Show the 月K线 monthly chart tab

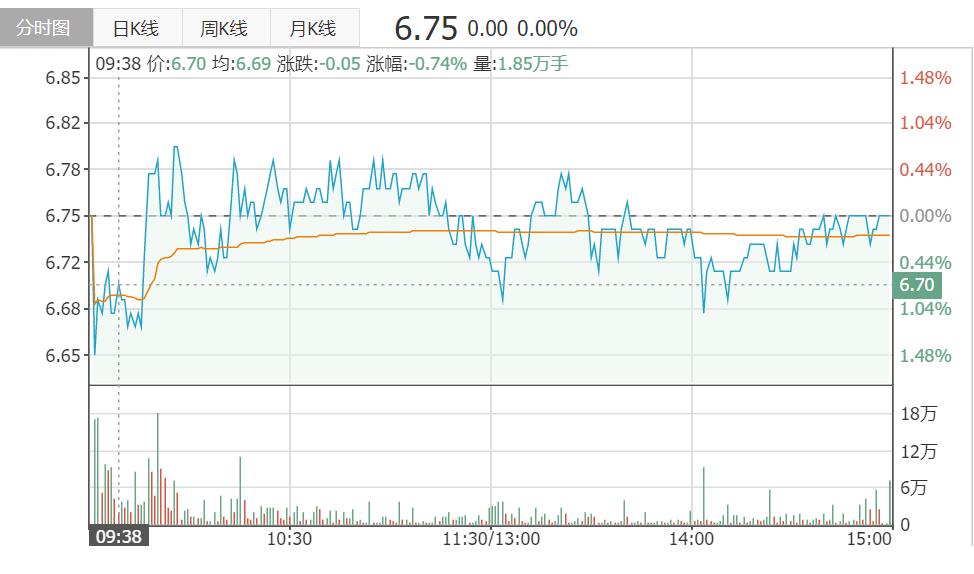pyautogui.click(x=312, y=28)
